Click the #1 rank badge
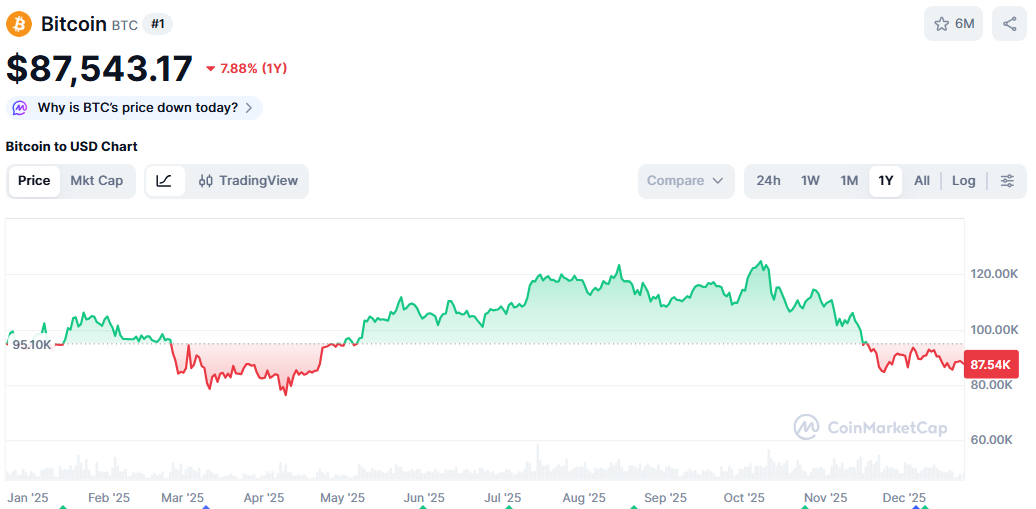Image resolution: width=1036 pixels, height=509 pixels. pyautogui.click(x=158, y=24)
